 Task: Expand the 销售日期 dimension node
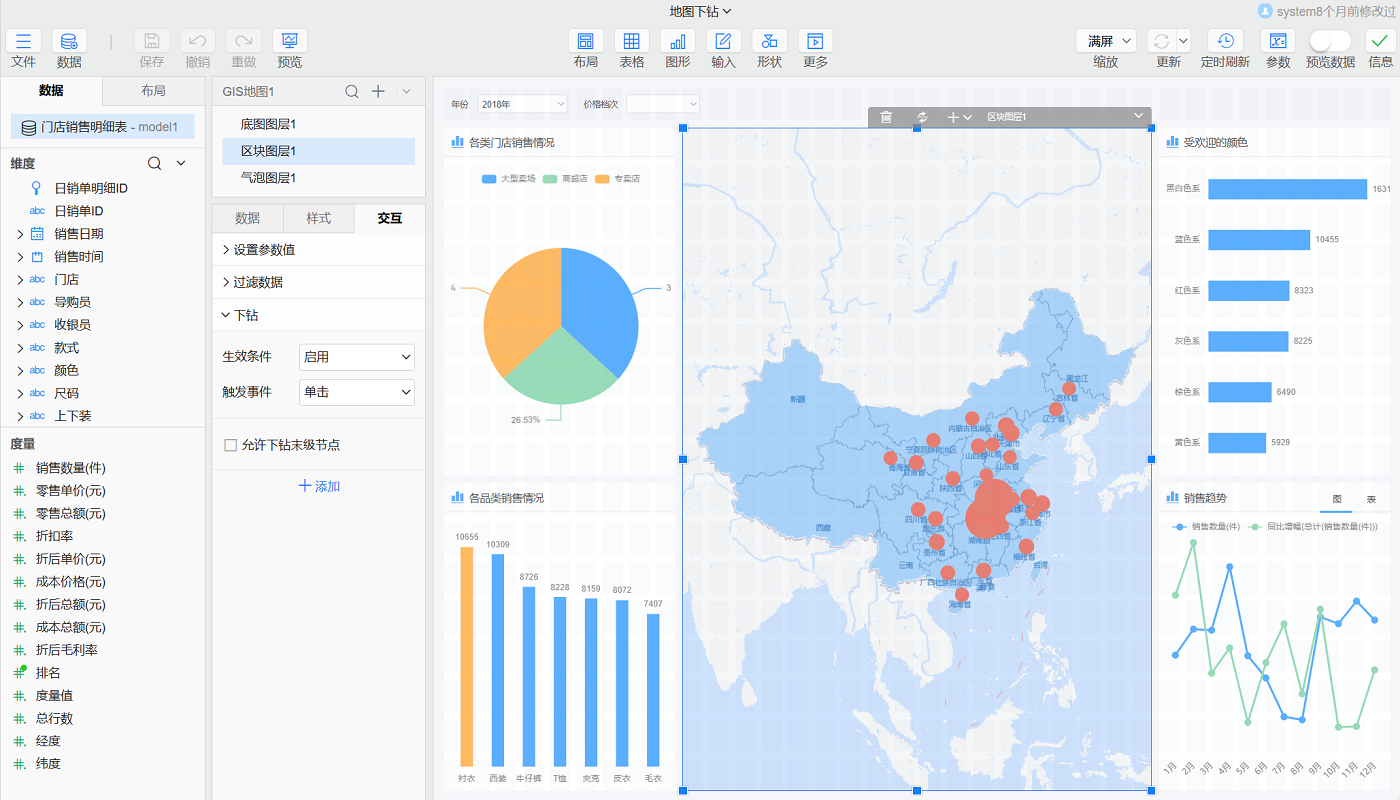click(20, 234)
